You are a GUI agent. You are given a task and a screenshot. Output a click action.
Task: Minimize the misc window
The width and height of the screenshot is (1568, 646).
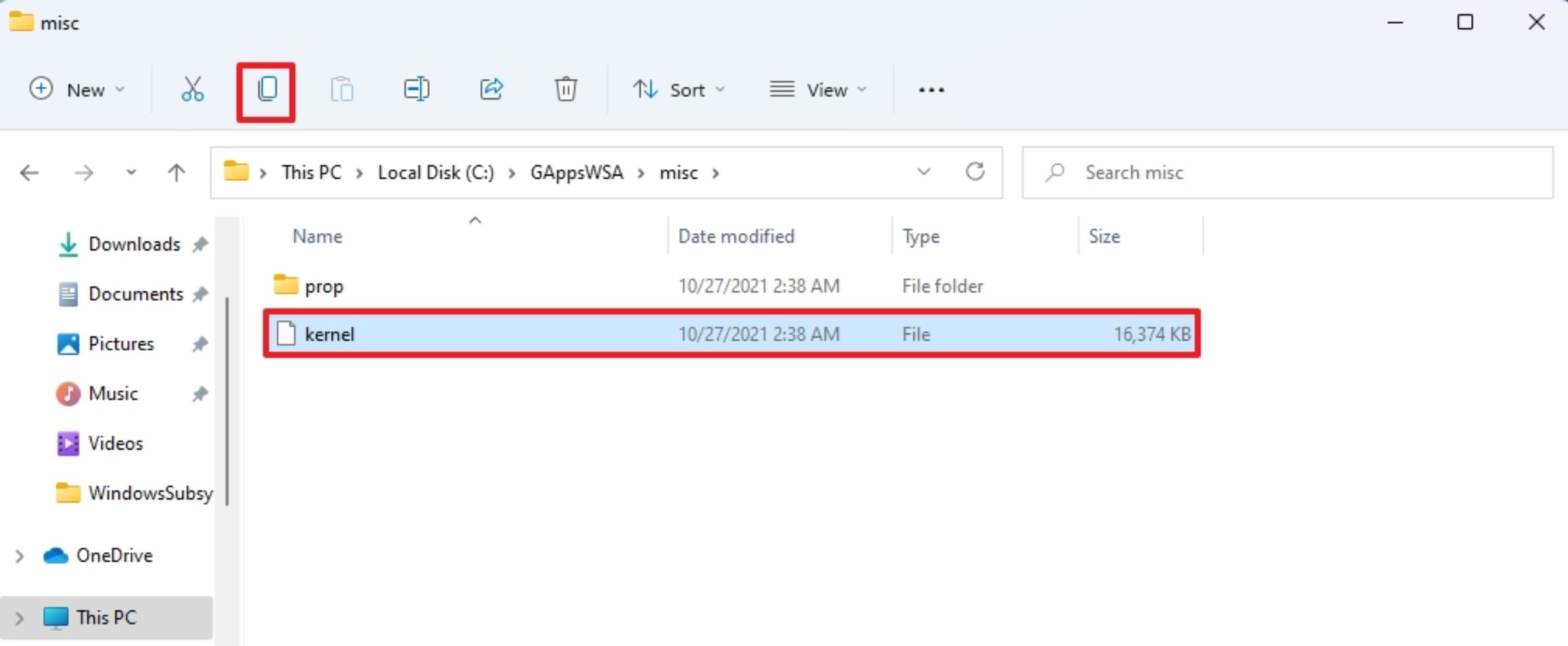1395,23
